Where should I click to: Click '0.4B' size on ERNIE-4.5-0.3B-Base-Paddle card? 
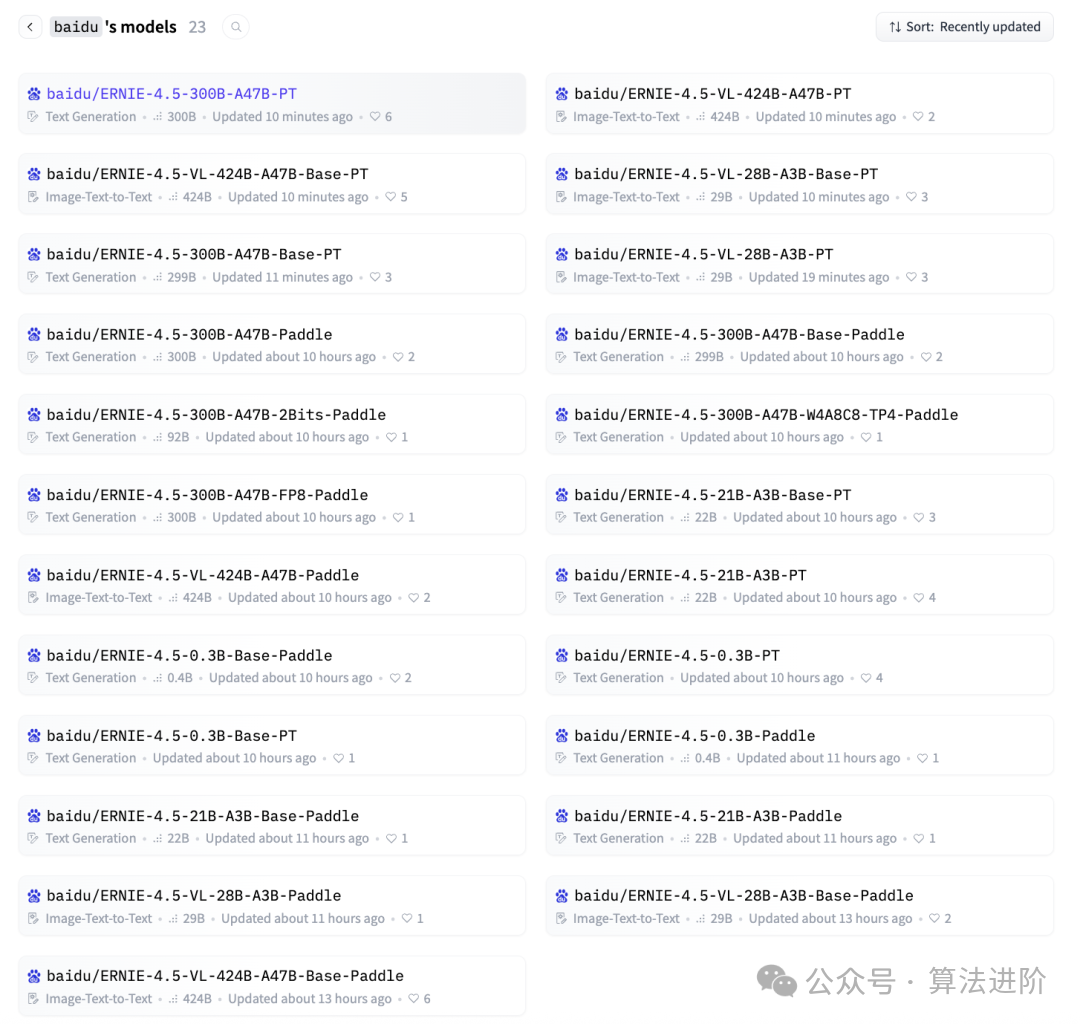(180, 678)
